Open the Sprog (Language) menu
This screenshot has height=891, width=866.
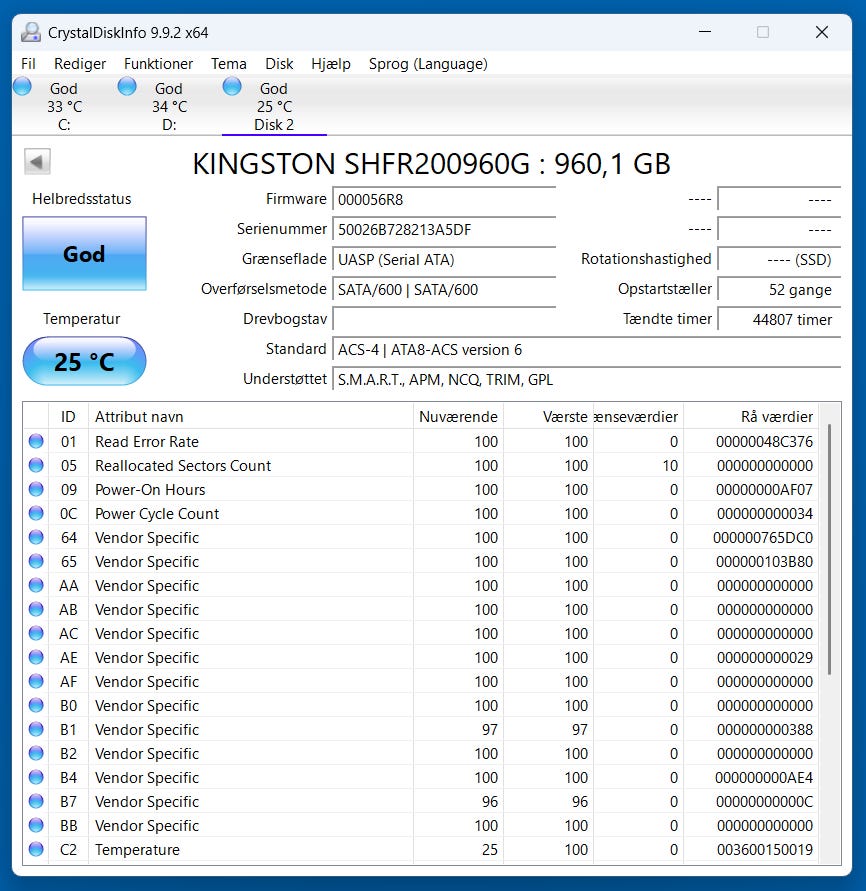(x=428, y=64)
